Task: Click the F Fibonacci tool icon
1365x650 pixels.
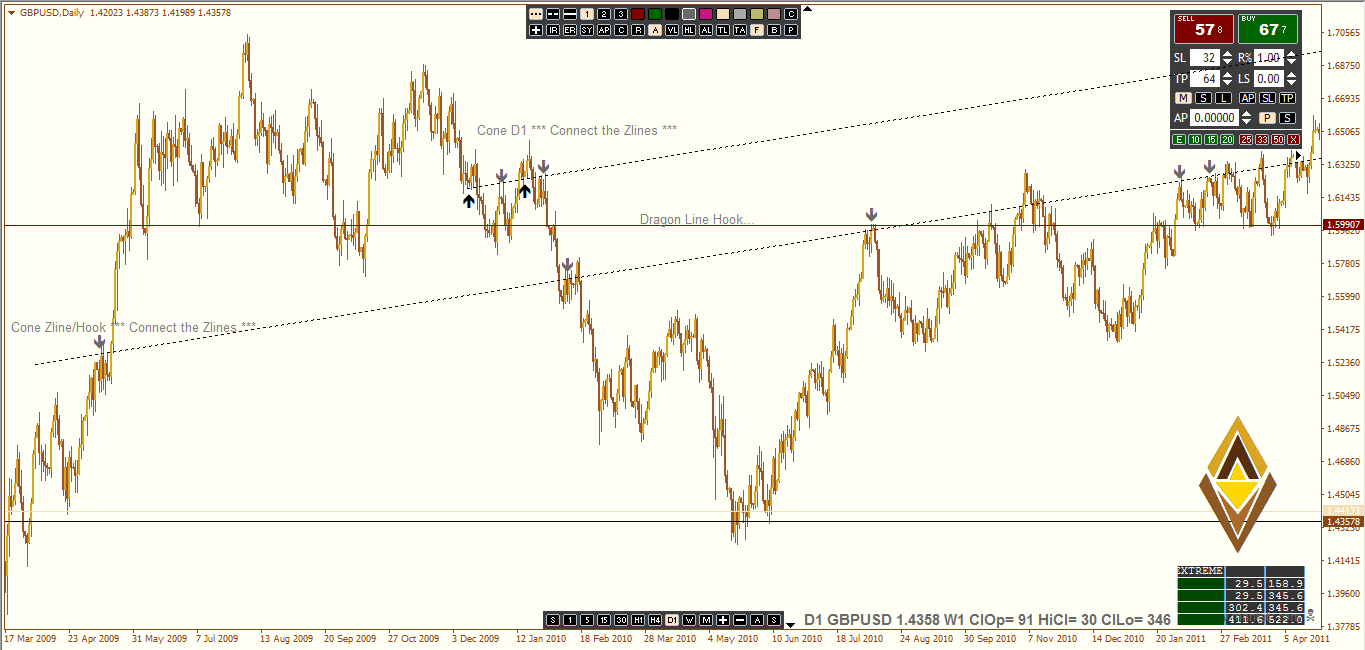Action: point(757,29)
